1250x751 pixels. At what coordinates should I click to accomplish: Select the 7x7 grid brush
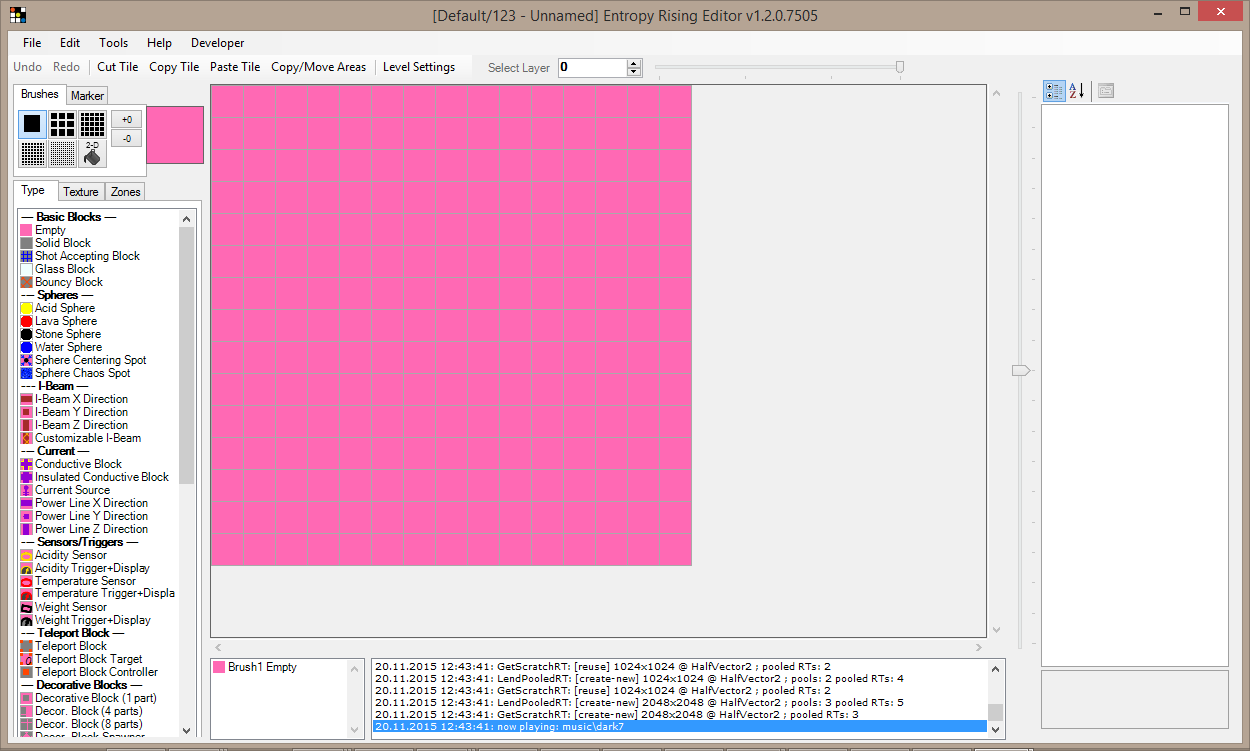point(32,153)
